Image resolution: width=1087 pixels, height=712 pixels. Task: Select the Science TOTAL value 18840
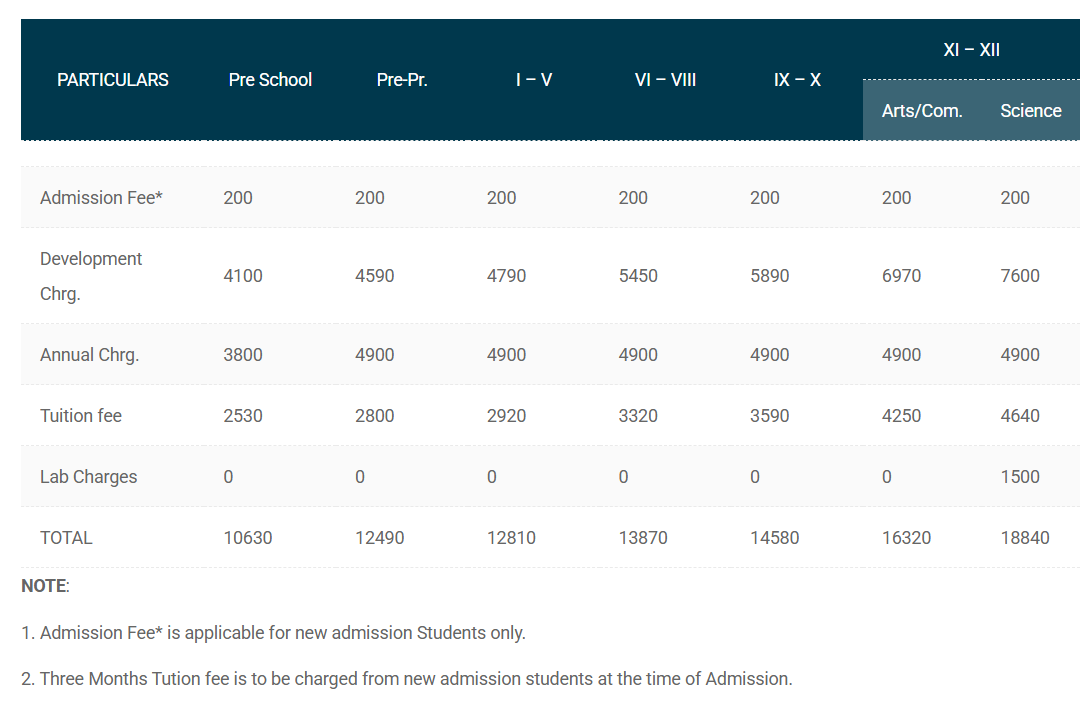[x=1025, y=537]
